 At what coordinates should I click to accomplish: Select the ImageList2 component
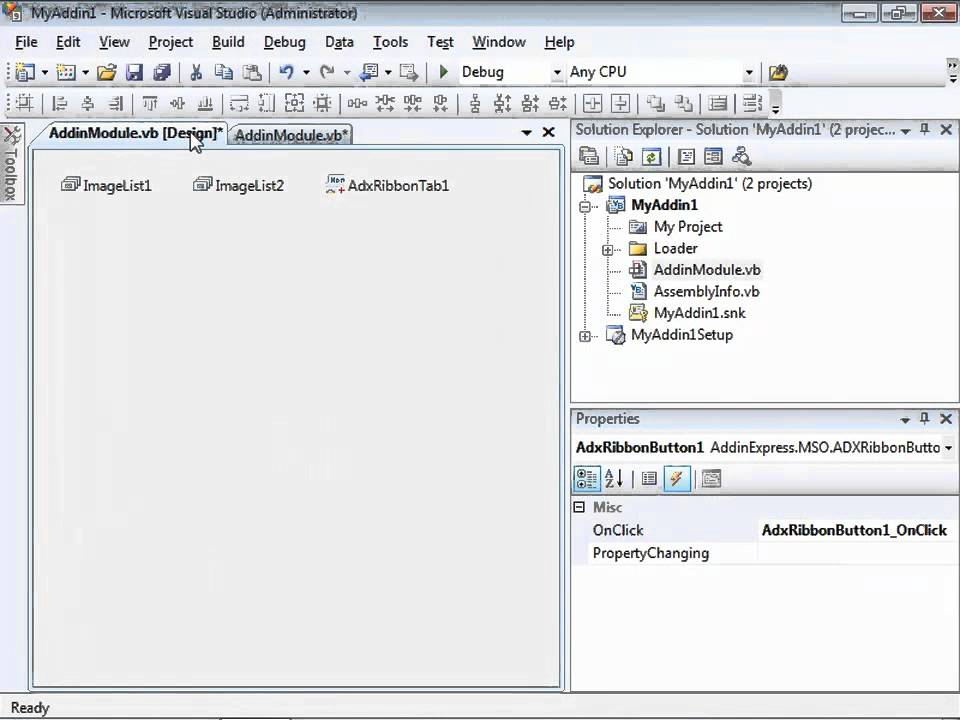point(239,185)
